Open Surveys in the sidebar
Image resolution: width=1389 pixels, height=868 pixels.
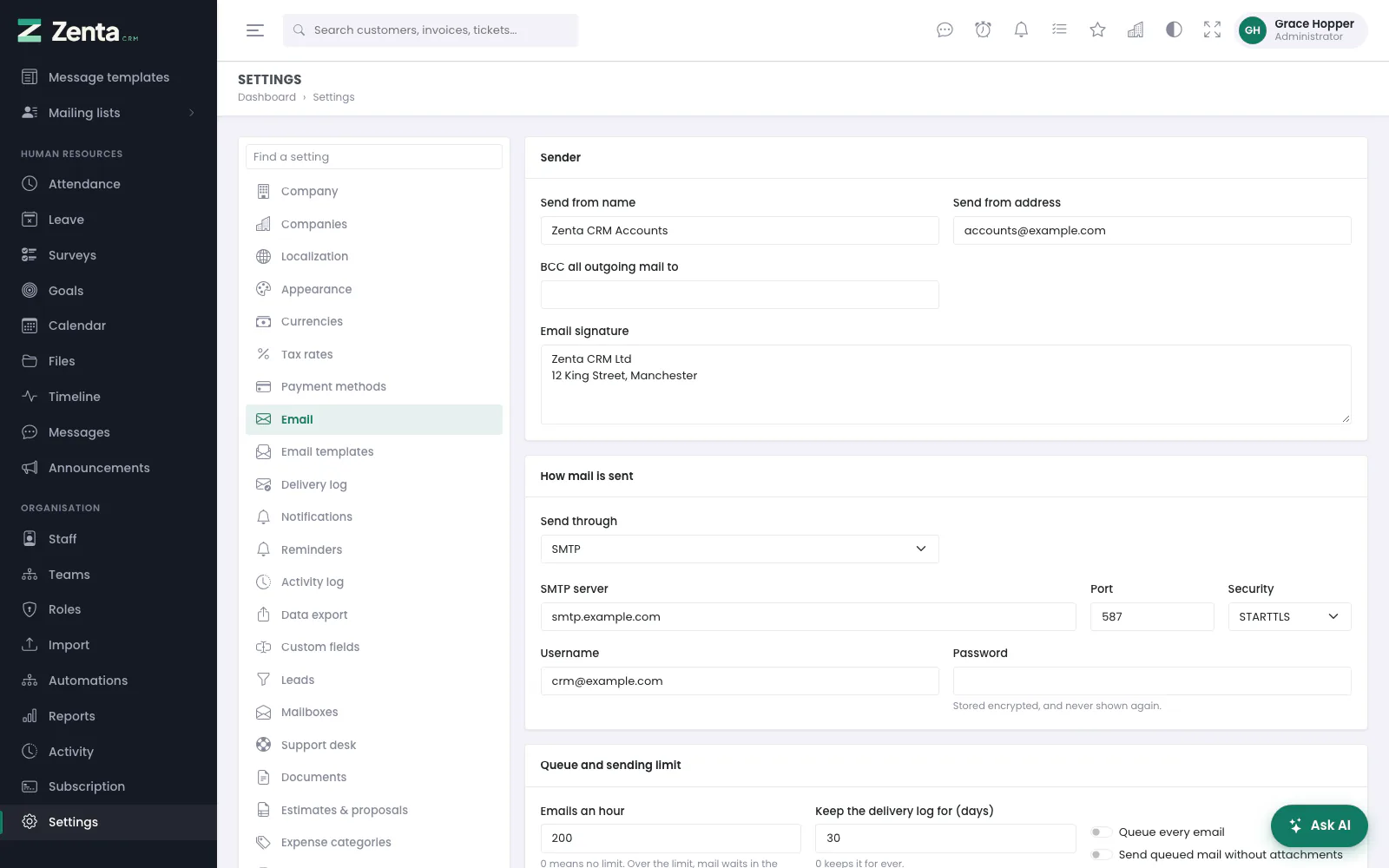pyautogui.click(x=109, y=255)
